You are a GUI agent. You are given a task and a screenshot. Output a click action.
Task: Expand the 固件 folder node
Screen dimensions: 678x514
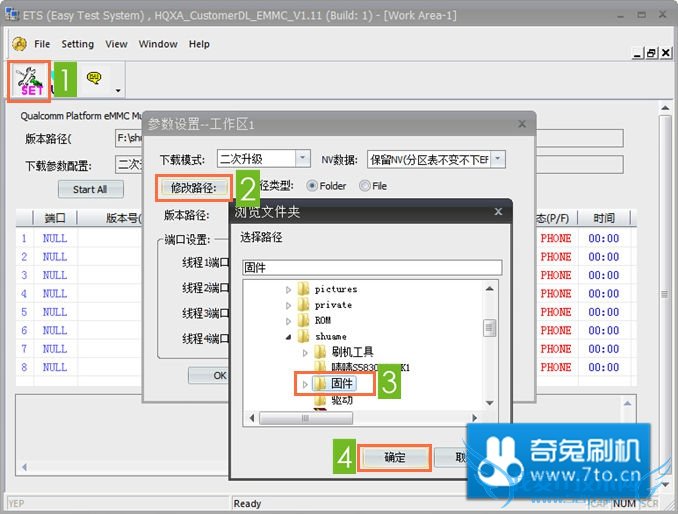305,384
